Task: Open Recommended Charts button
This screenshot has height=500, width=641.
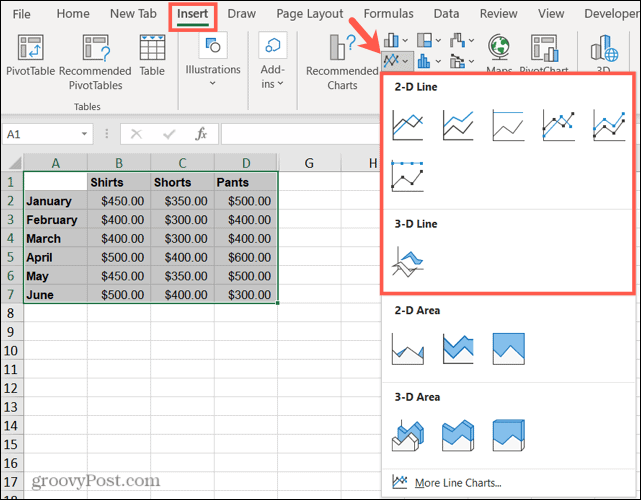Action: point(342,62)
